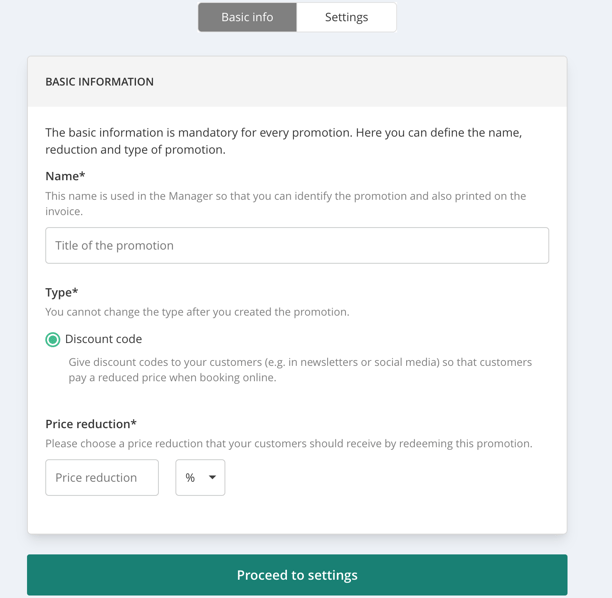This screenshot has width=612, height=598.
Task: Open the percent unit dropdown
Action: point(200,478)
